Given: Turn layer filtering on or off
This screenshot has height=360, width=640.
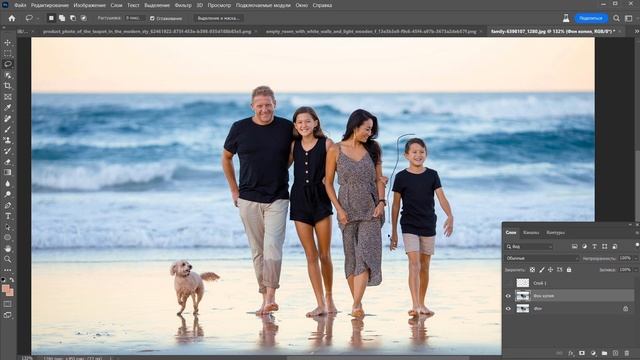Looking at the screenshot, I should pyautogui.click(x=637, y=245).
